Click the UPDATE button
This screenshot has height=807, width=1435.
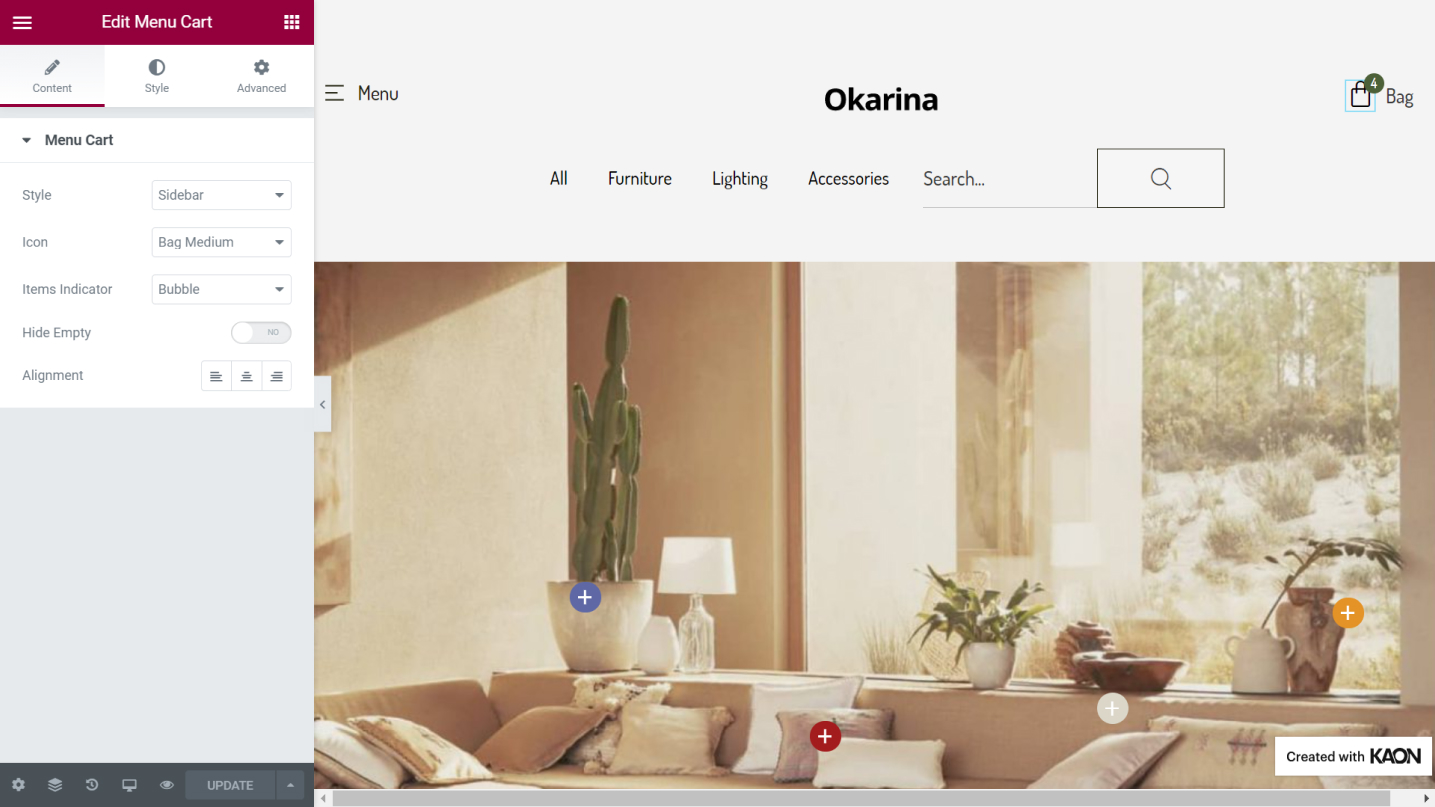click(x=230, y=785)
